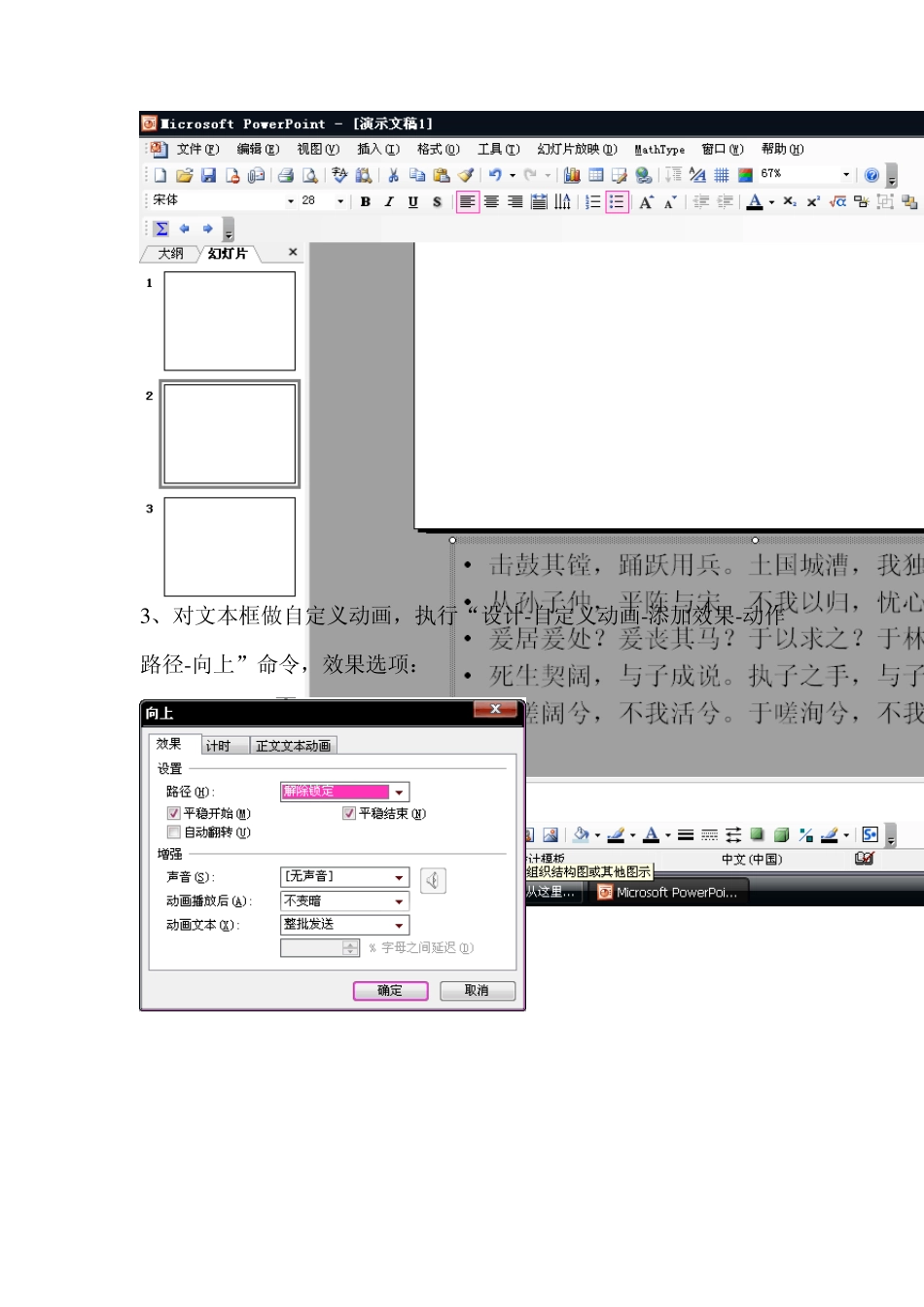Click the MathType square root icon
924x1307 pixels.
pyautogui.click(x=837, y=202)
